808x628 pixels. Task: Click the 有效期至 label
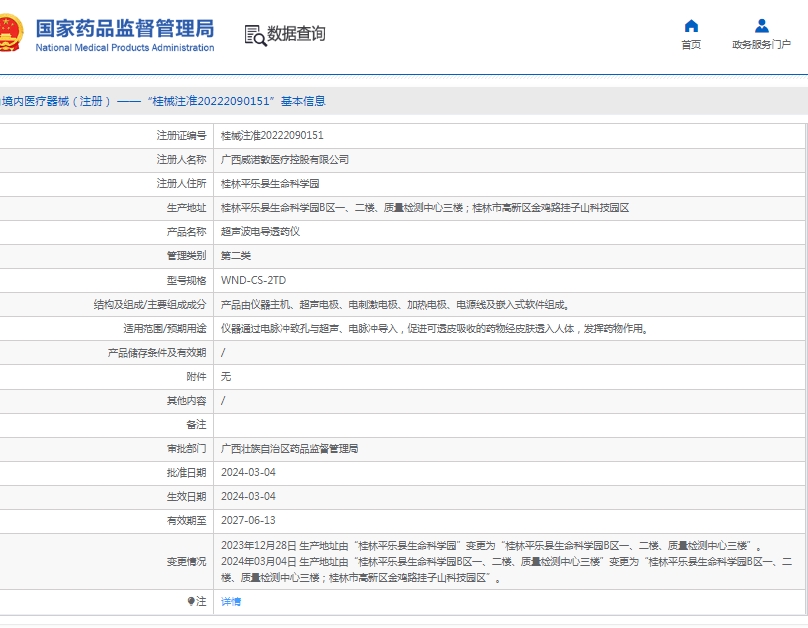coord(187,520)
